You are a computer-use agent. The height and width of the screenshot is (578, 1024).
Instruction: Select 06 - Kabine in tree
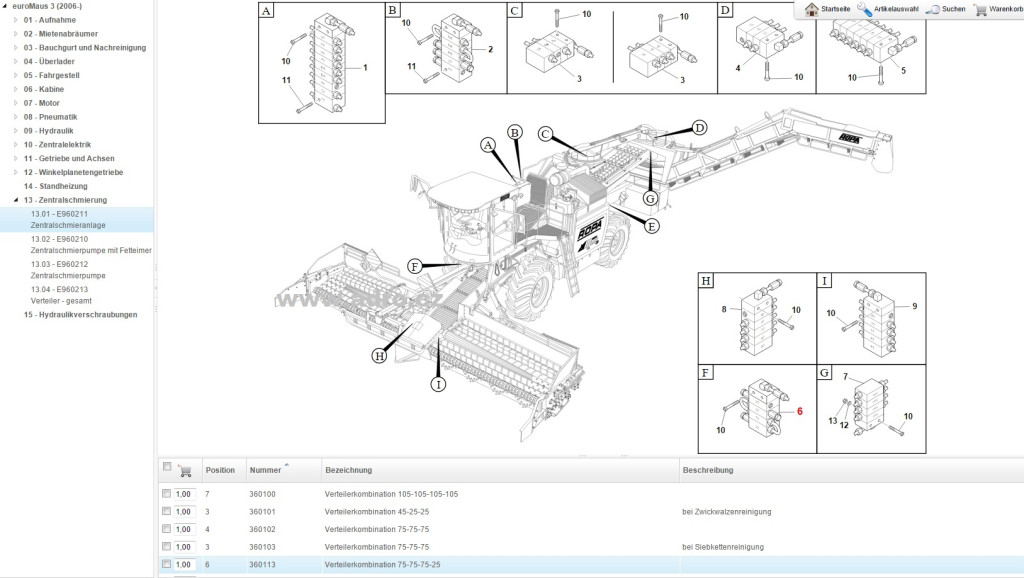coord(44,89)
